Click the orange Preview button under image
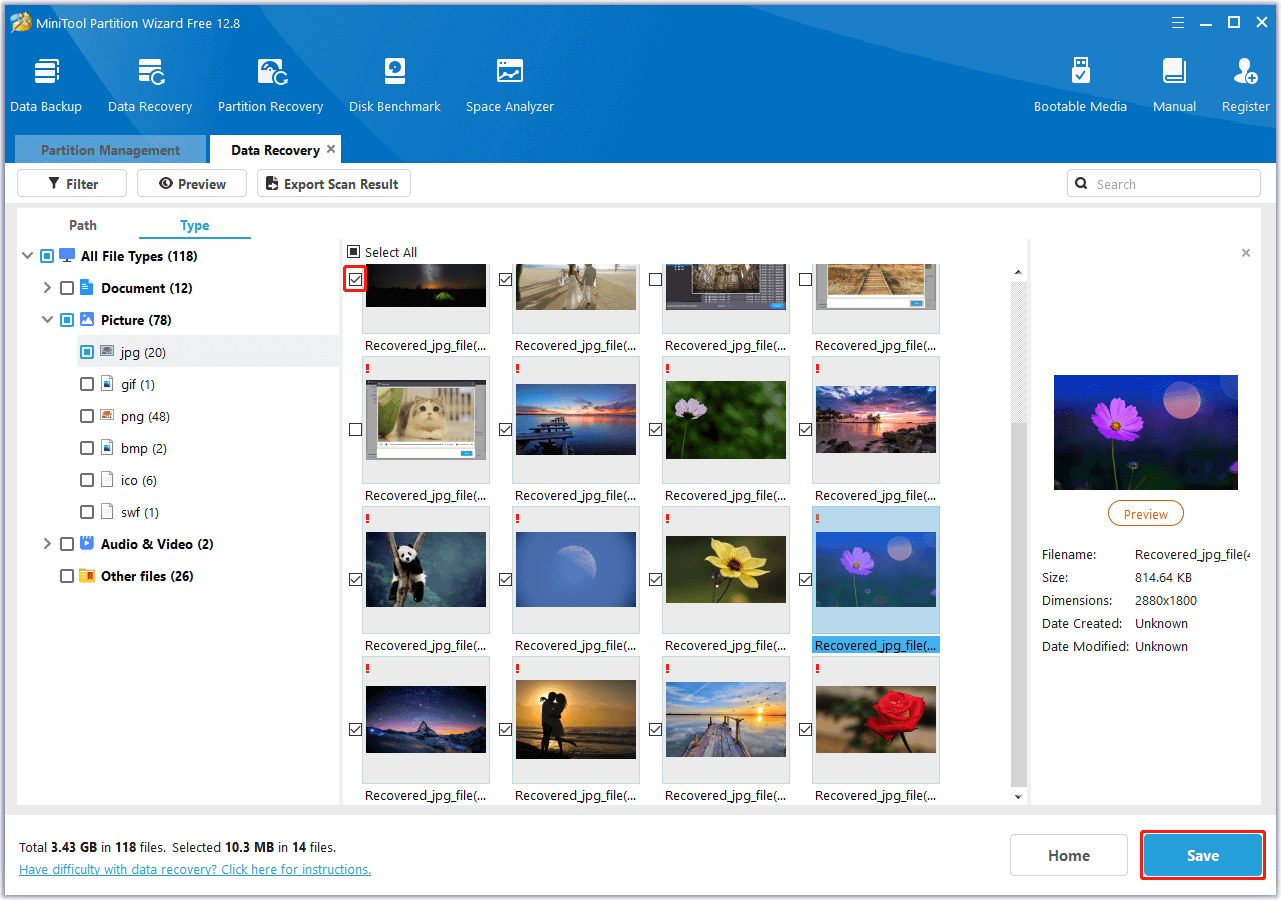The image size is (1281, 900). (1145, 514)
